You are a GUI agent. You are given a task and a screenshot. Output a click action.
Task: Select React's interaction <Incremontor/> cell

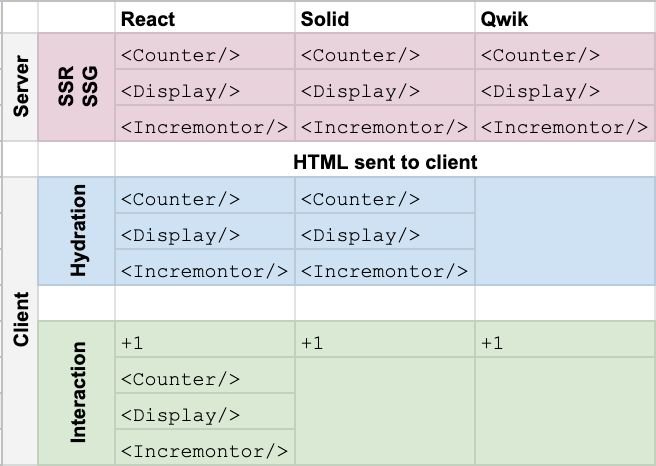[205, 451]
